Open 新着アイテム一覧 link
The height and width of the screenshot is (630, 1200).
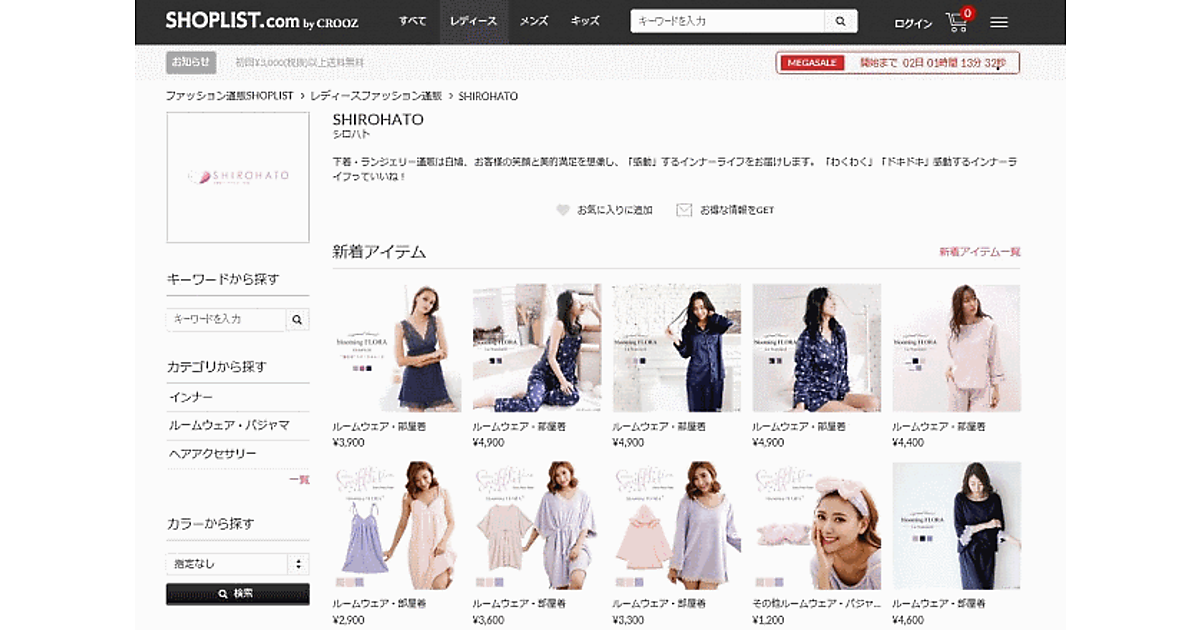pyautogui.click(x=979, y=252)
